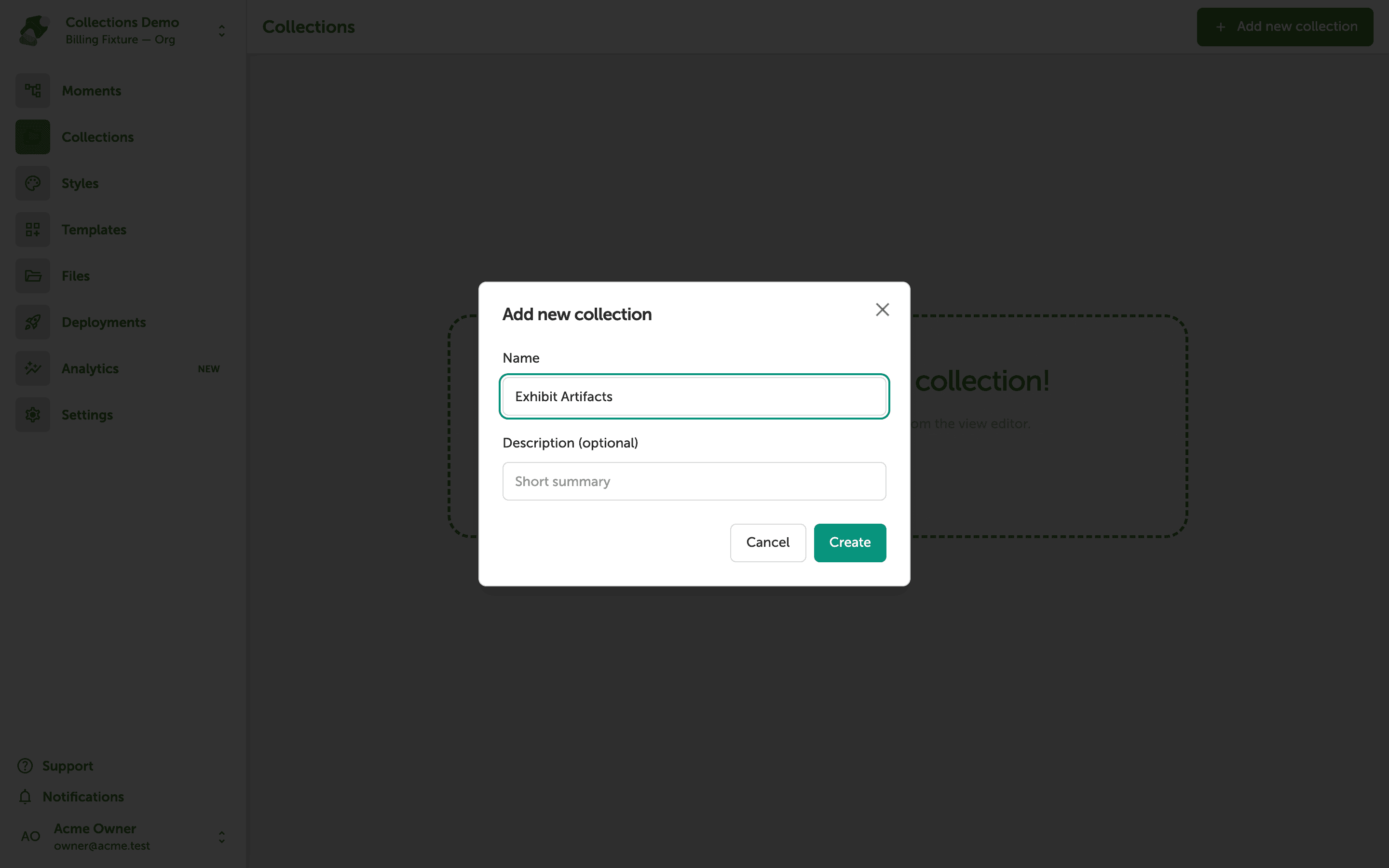Focus the Description Short summary field
Image resolution: width=1389 pixels, height=868 pixels.
point(694,481)
